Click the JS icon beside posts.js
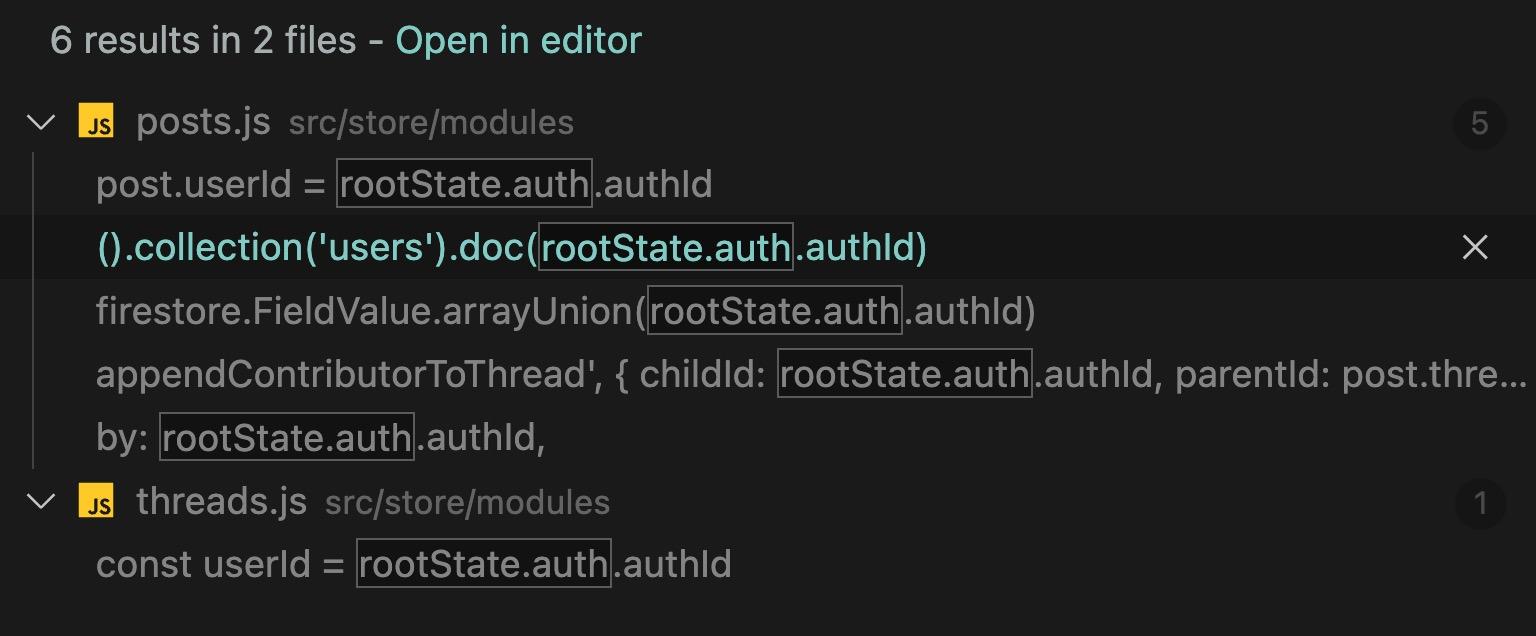The height and width of the screenshot is (636, 1536). (x=96, y=123)
